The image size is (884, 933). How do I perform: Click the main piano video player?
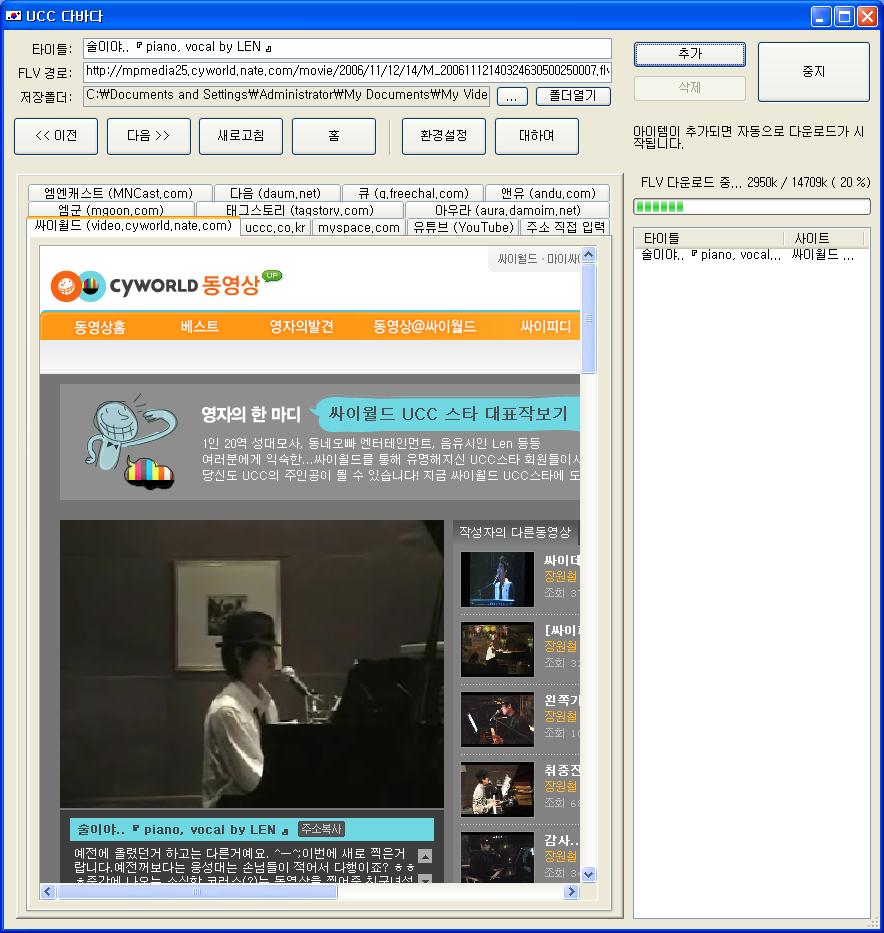click(252, 663)
